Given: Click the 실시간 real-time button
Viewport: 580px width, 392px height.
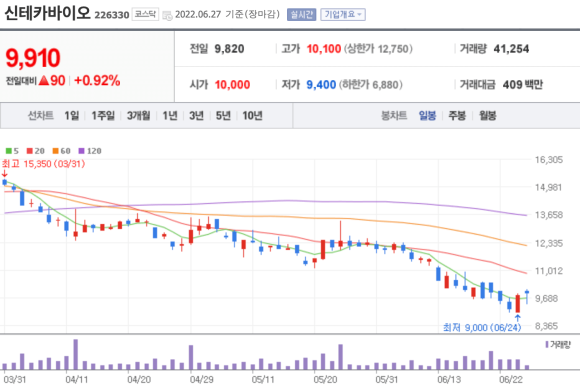Looking at the screenshot, I should 301,14.
